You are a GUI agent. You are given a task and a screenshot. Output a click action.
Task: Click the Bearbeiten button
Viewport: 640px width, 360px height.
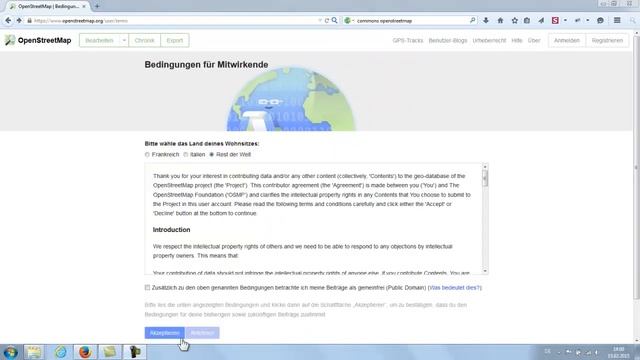coord(99,40)
